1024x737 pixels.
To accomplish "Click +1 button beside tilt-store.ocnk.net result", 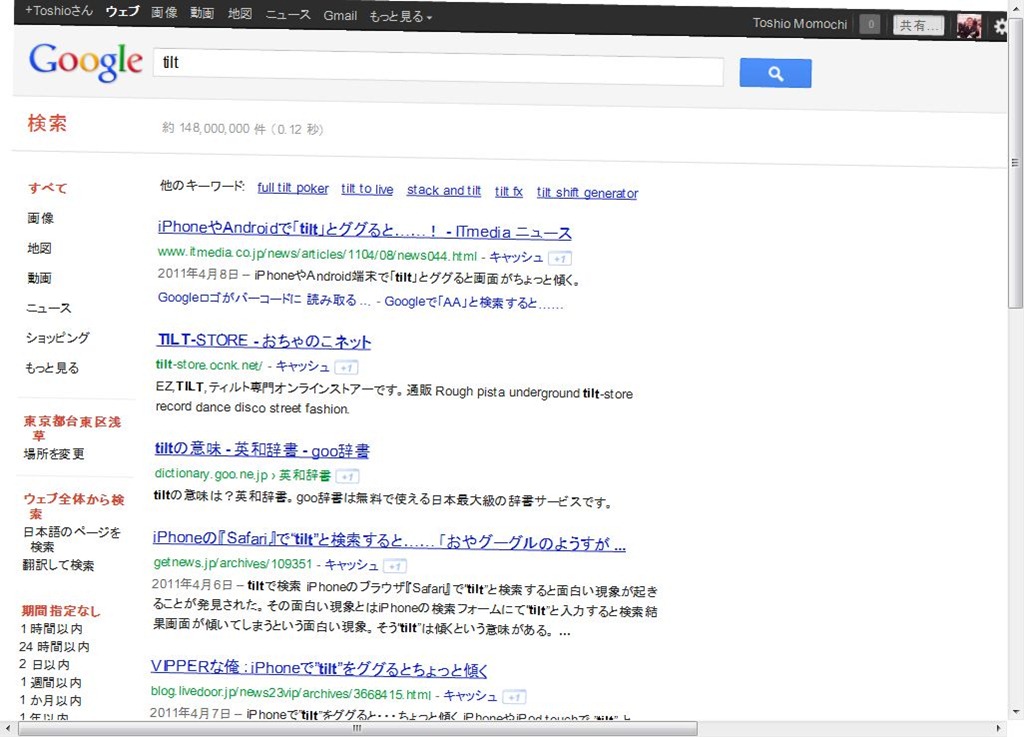I will pos(346,368).
